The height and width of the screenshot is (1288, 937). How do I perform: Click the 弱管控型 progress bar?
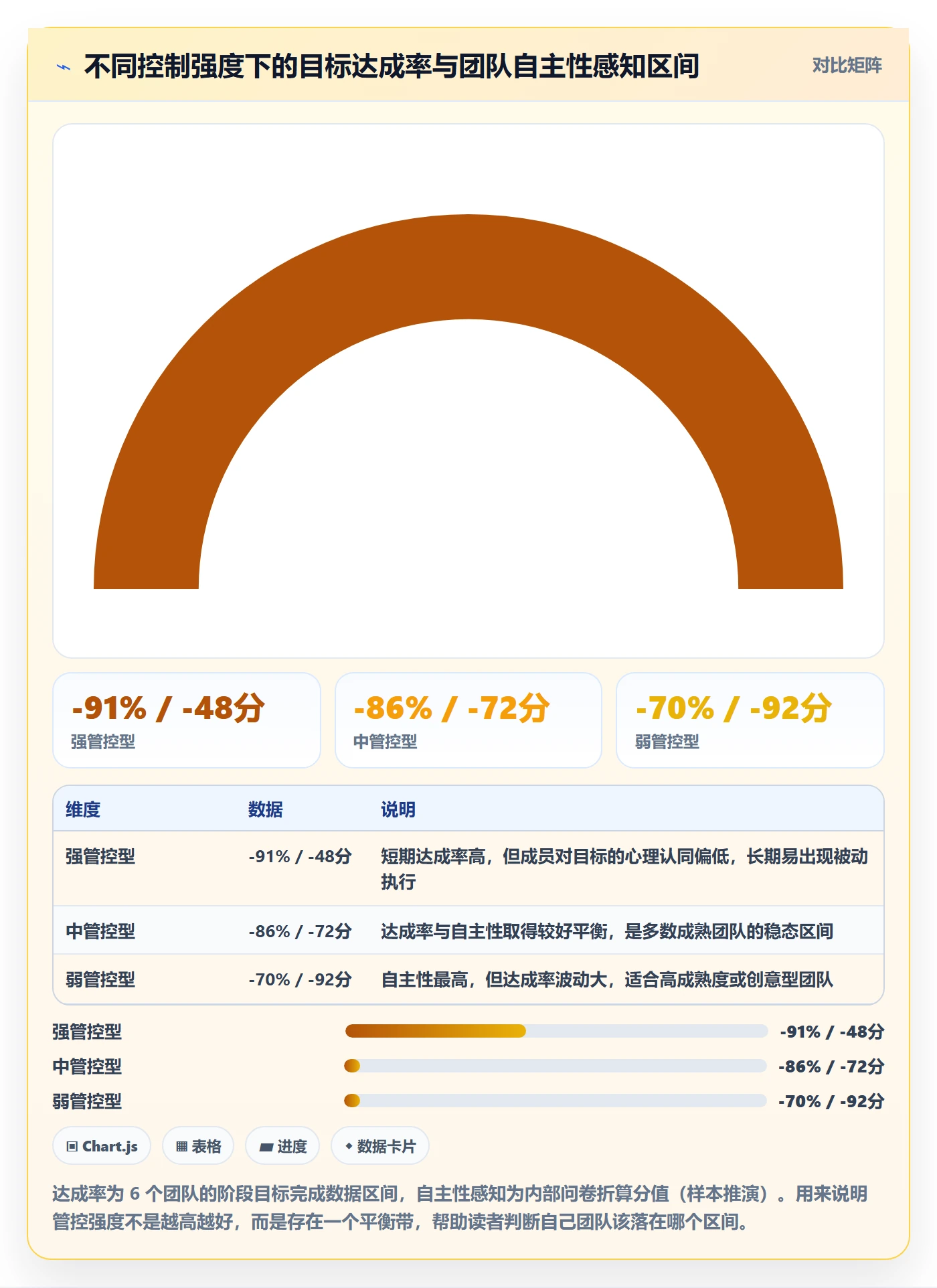(556, 1101)
